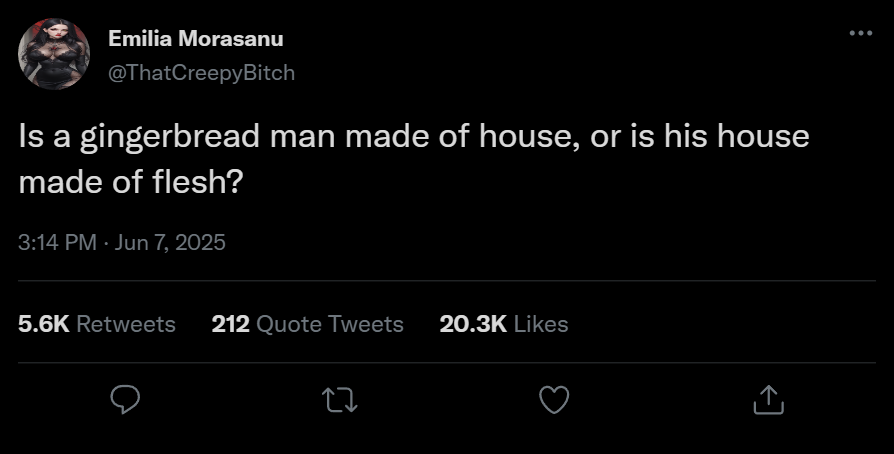Click the '5.6K' number beside Retweets
The image size is (894, 454).
click(43, 324)
